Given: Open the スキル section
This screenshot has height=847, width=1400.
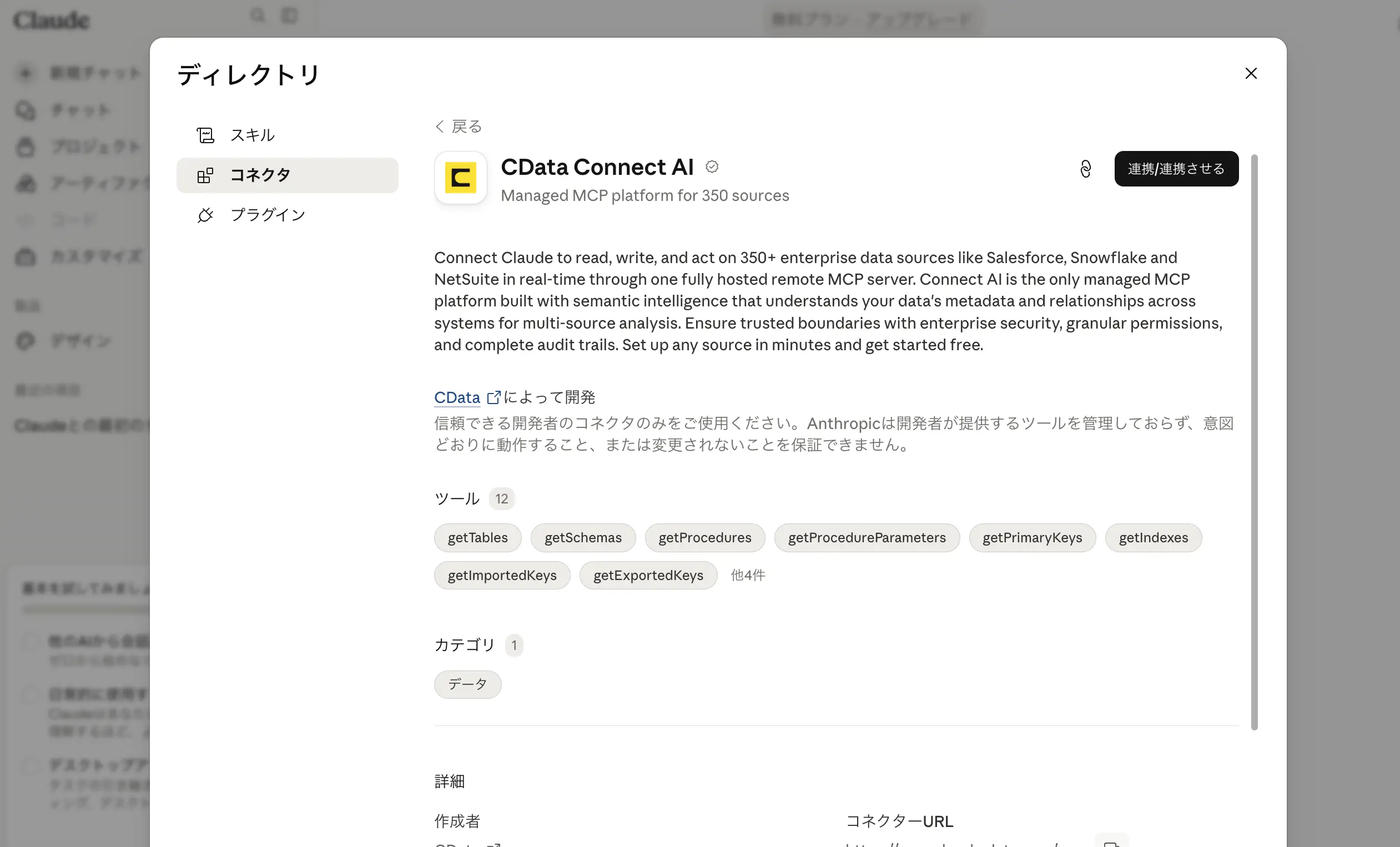Looking at the screenshot, I should pyautogui.click(x=287, y=135).
